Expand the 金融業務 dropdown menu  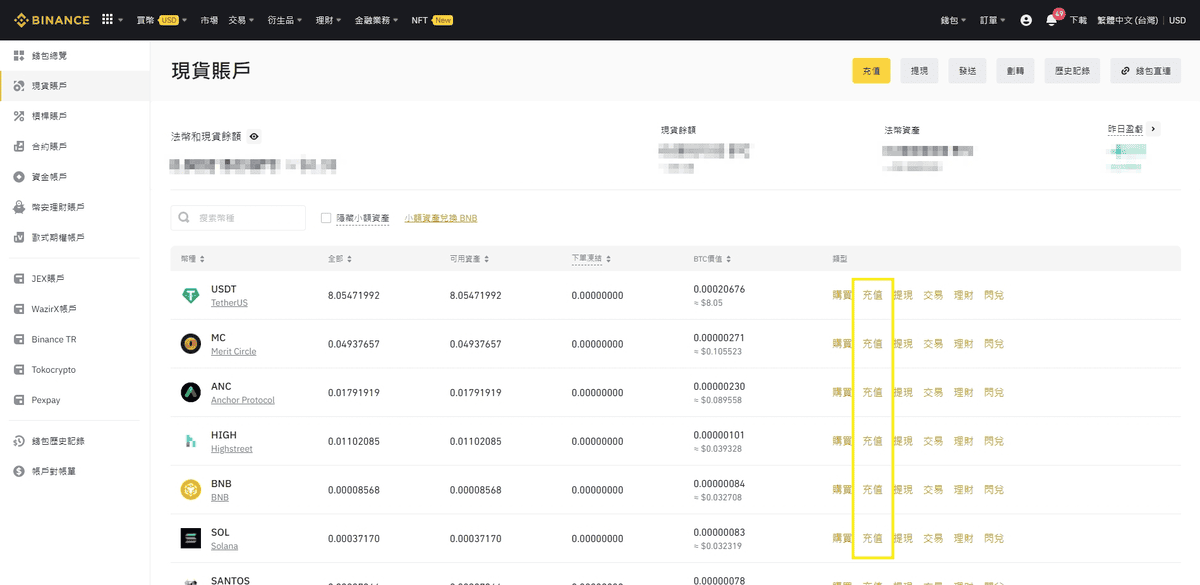(376, 20)
